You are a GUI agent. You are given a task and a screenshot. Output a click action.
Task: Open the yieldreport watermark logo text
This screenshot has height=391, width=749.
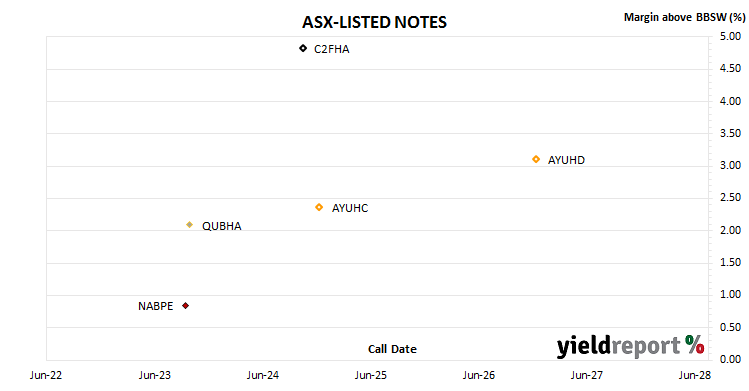click(x=619, y=346)
